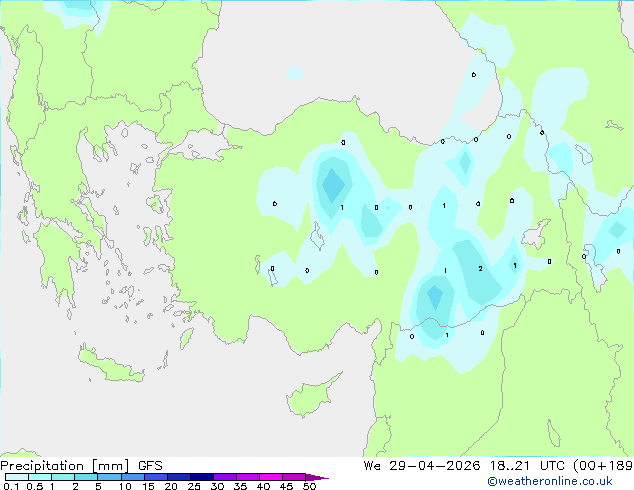
Task: Click the legend label '50'
Action: point(309,486)
